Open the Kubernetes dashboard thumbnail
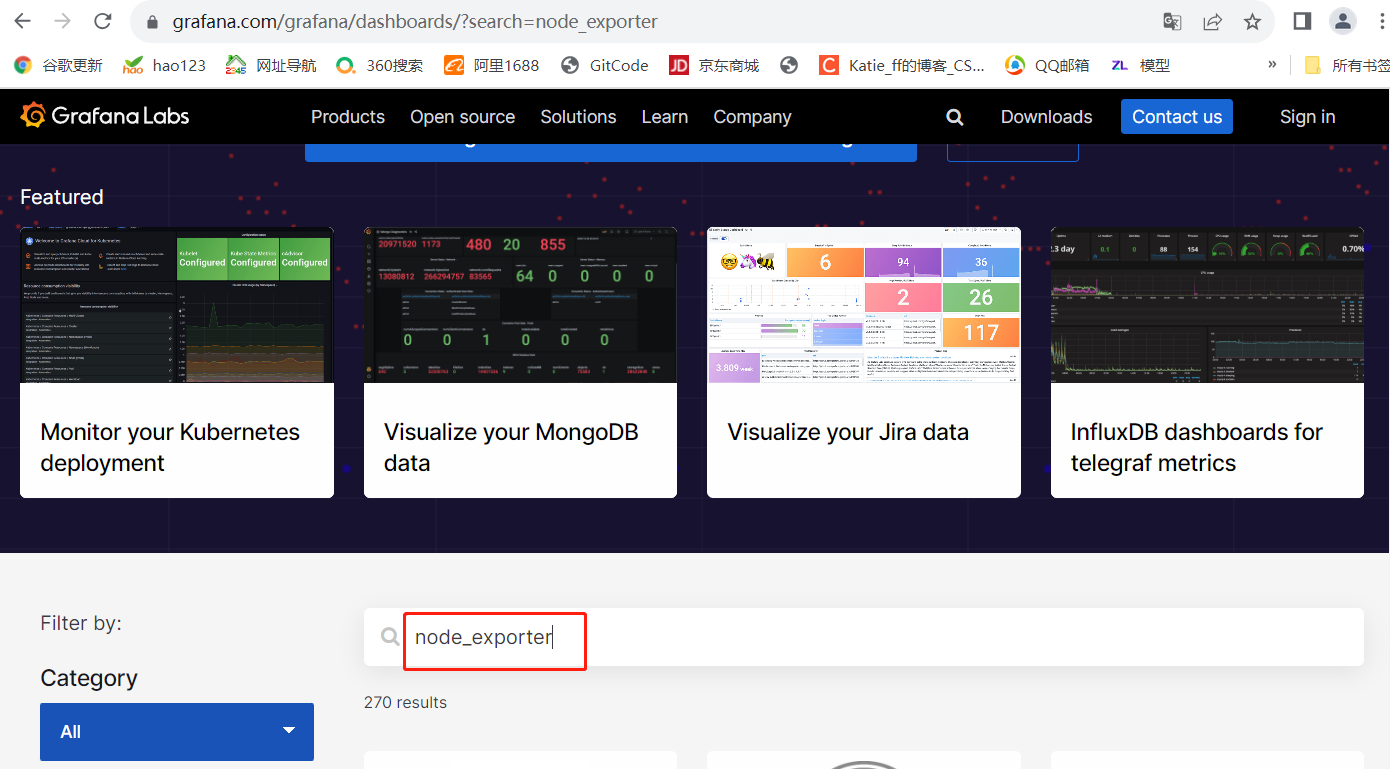The height and width of the screenshot is (769, 1390). tap(177, 305)
